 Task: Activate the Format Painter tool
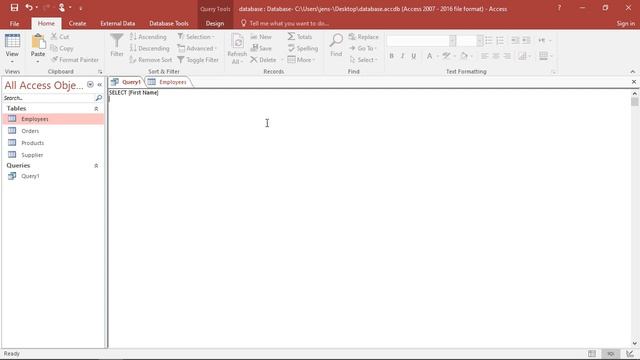(x=75, y=60)
